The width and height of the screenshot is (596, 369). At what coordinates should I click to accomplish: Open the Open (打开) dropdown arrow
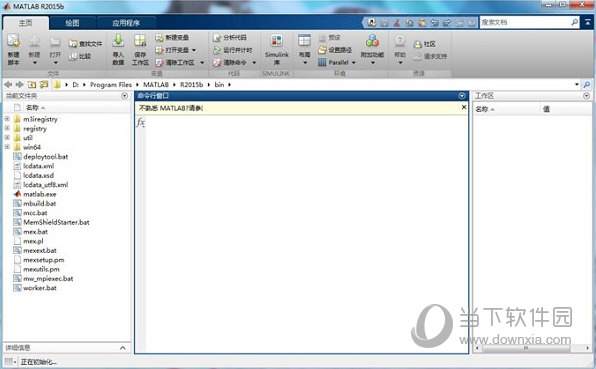click(x=55, y=63)
